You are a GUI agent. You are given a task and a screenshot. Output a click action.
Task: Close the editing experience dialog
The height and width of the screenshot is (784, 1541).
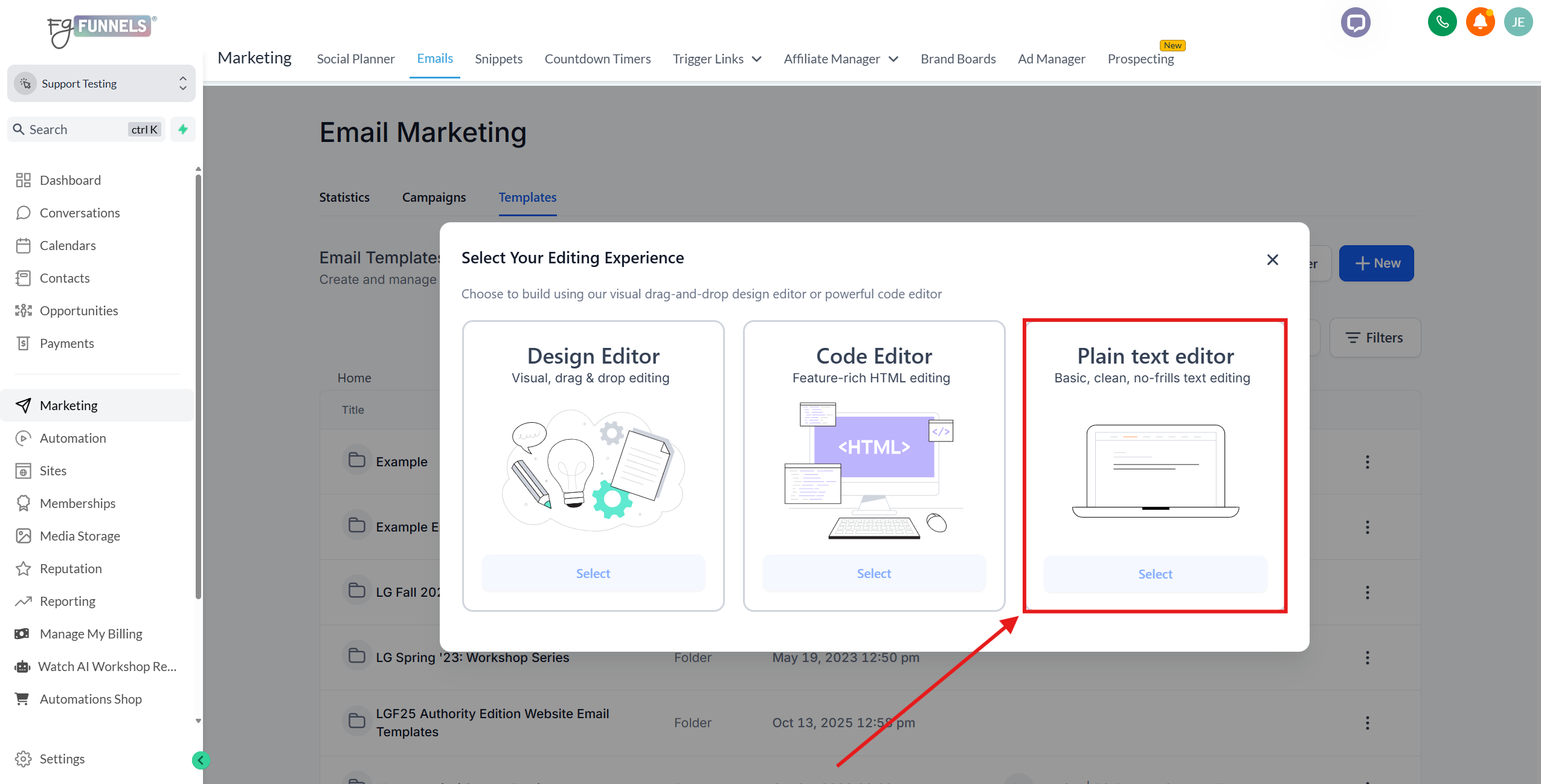(1272, 260)
